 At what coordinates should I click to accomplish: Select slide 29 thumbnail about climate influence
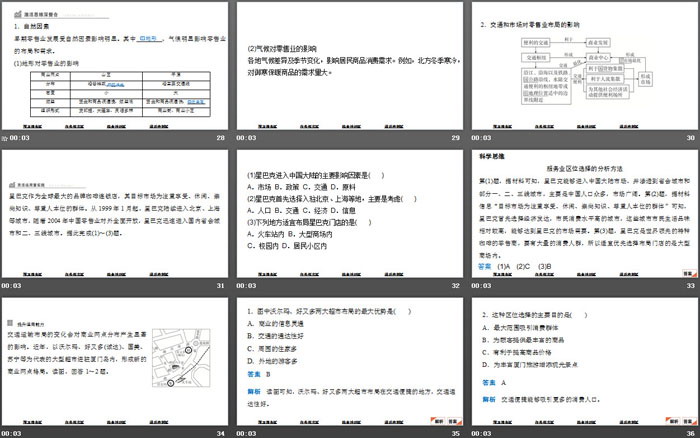[x=350, y=66]
